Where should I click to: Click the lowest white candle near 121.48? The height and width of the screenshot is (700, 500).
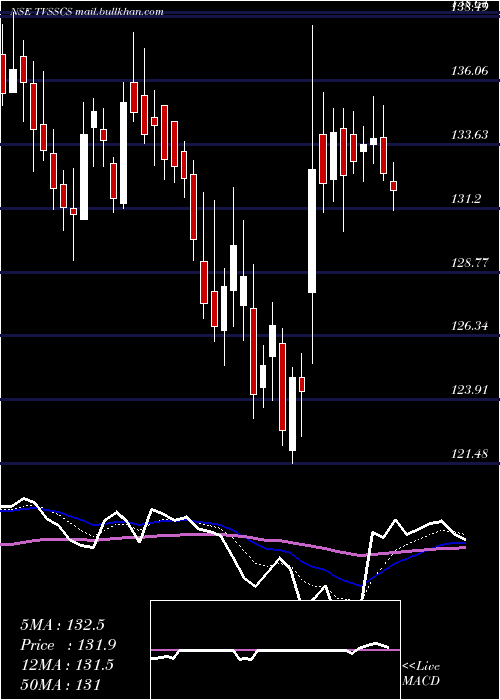click(292, 413)
